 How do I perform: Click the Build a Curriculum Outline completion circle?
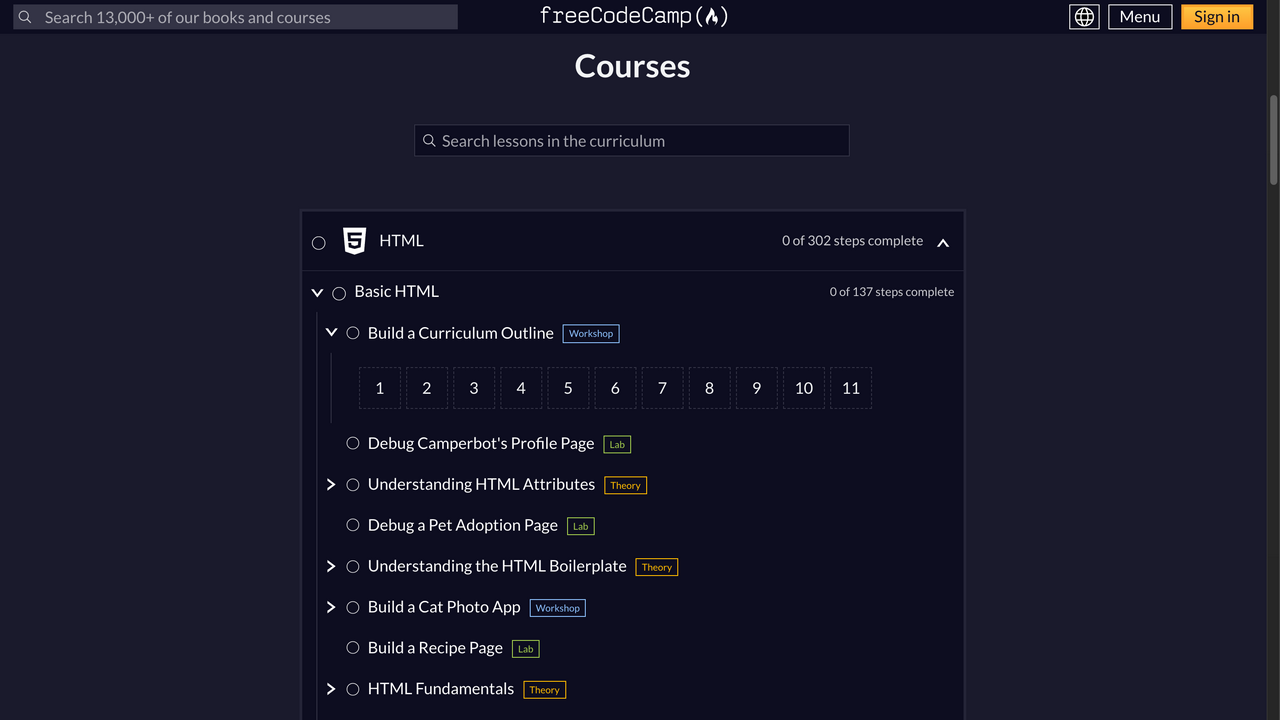pyautogui.click(x=353, y=333)
